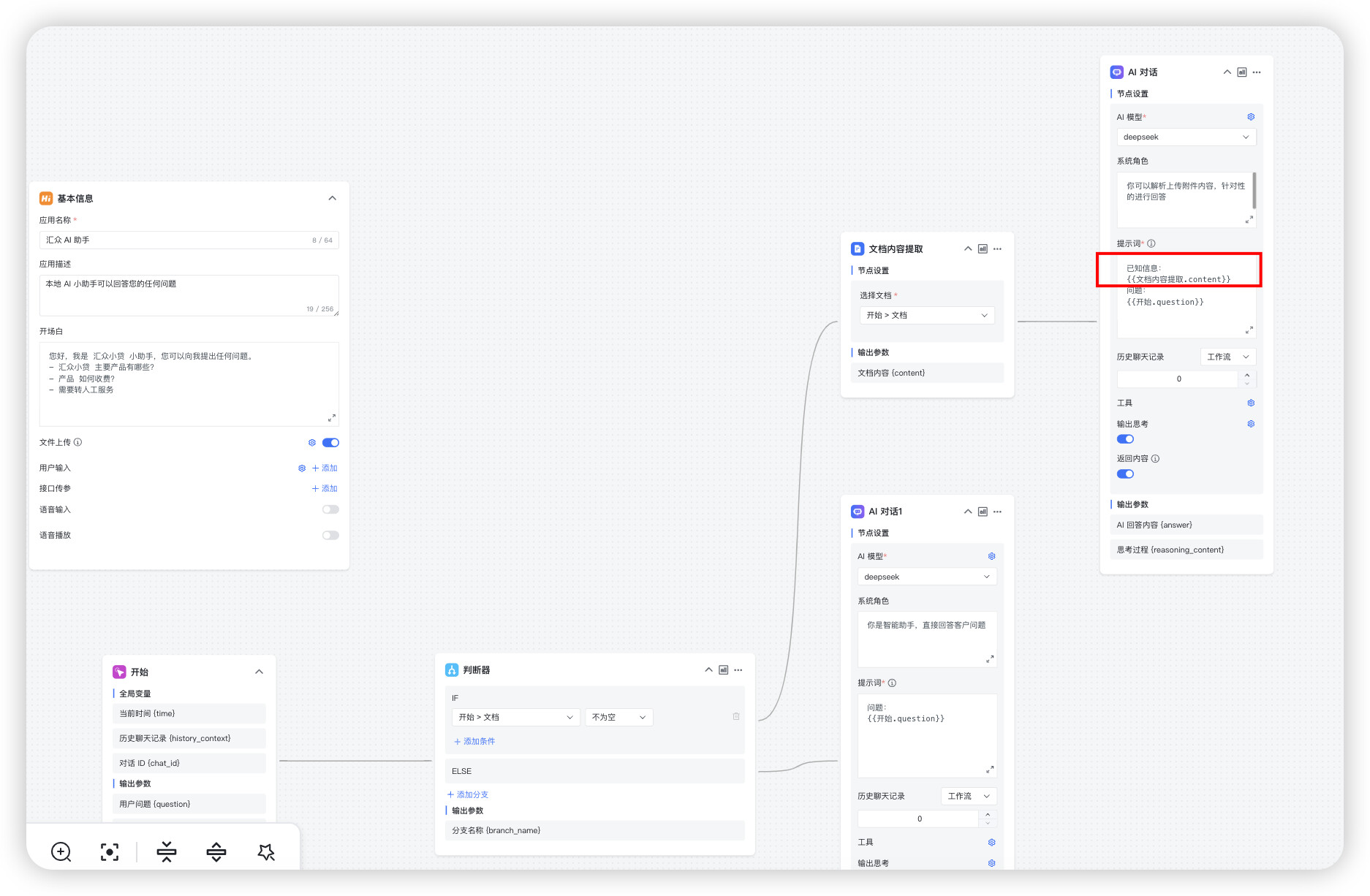Enable 语音播放 switch
The image size is (1370, 896).
click(330, 536)
